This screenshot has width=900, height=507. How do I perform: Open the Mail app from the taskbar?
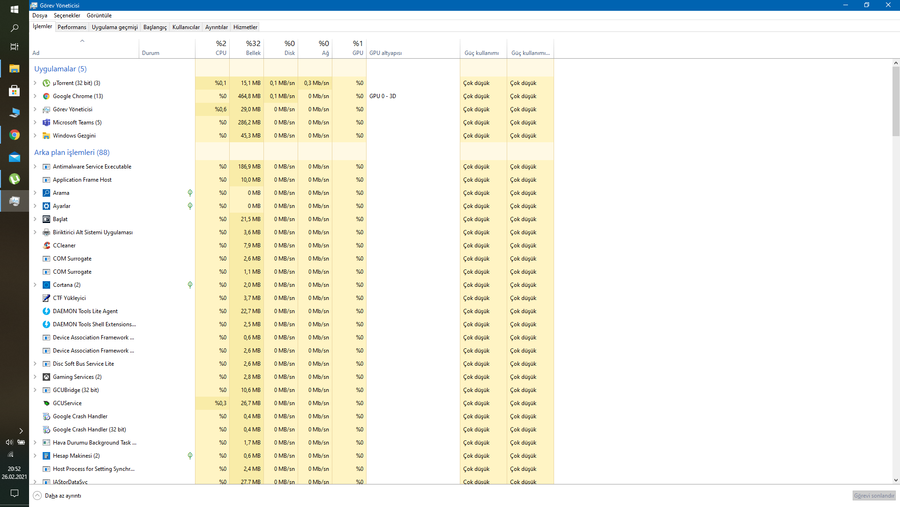(14, 157)
